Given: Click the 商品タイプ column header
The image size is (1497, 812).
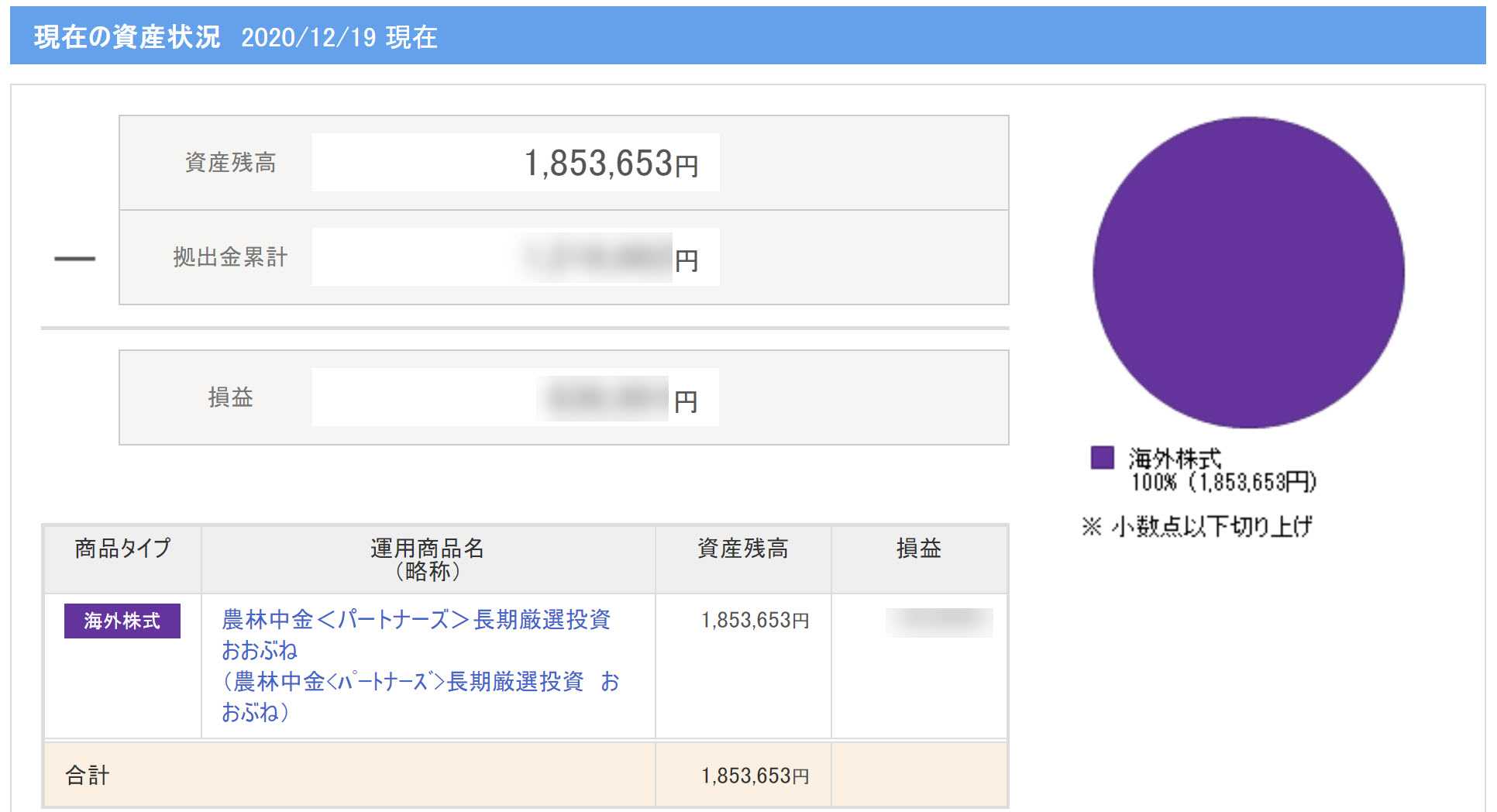Looking at the screenshot, I should point(122,550).
